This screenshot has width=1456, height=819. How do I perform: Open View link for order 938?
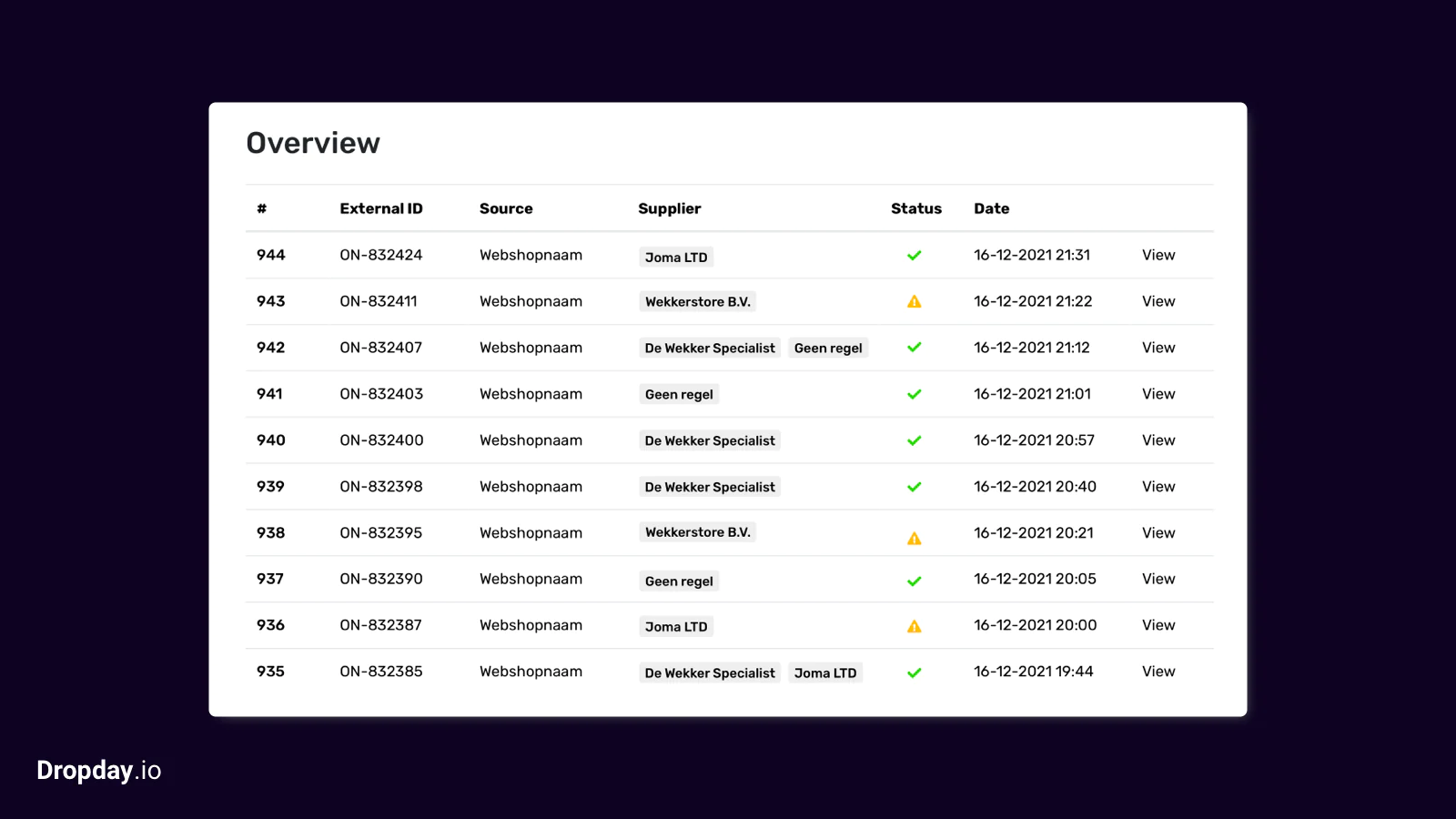click(1158, 533)
